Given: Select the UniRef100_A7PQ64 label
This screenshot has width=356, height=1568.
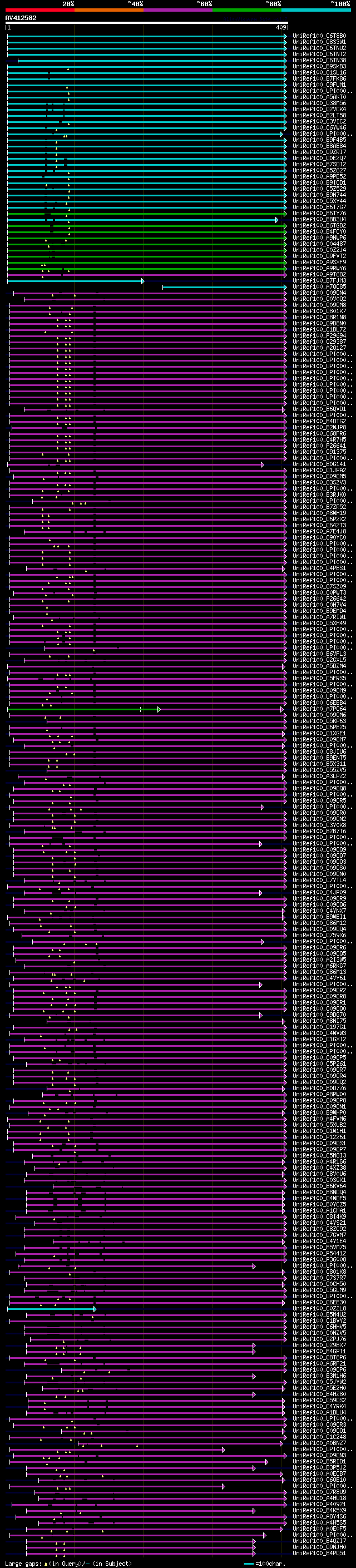Looking at the screenshot, I should [x=319, y=709].
